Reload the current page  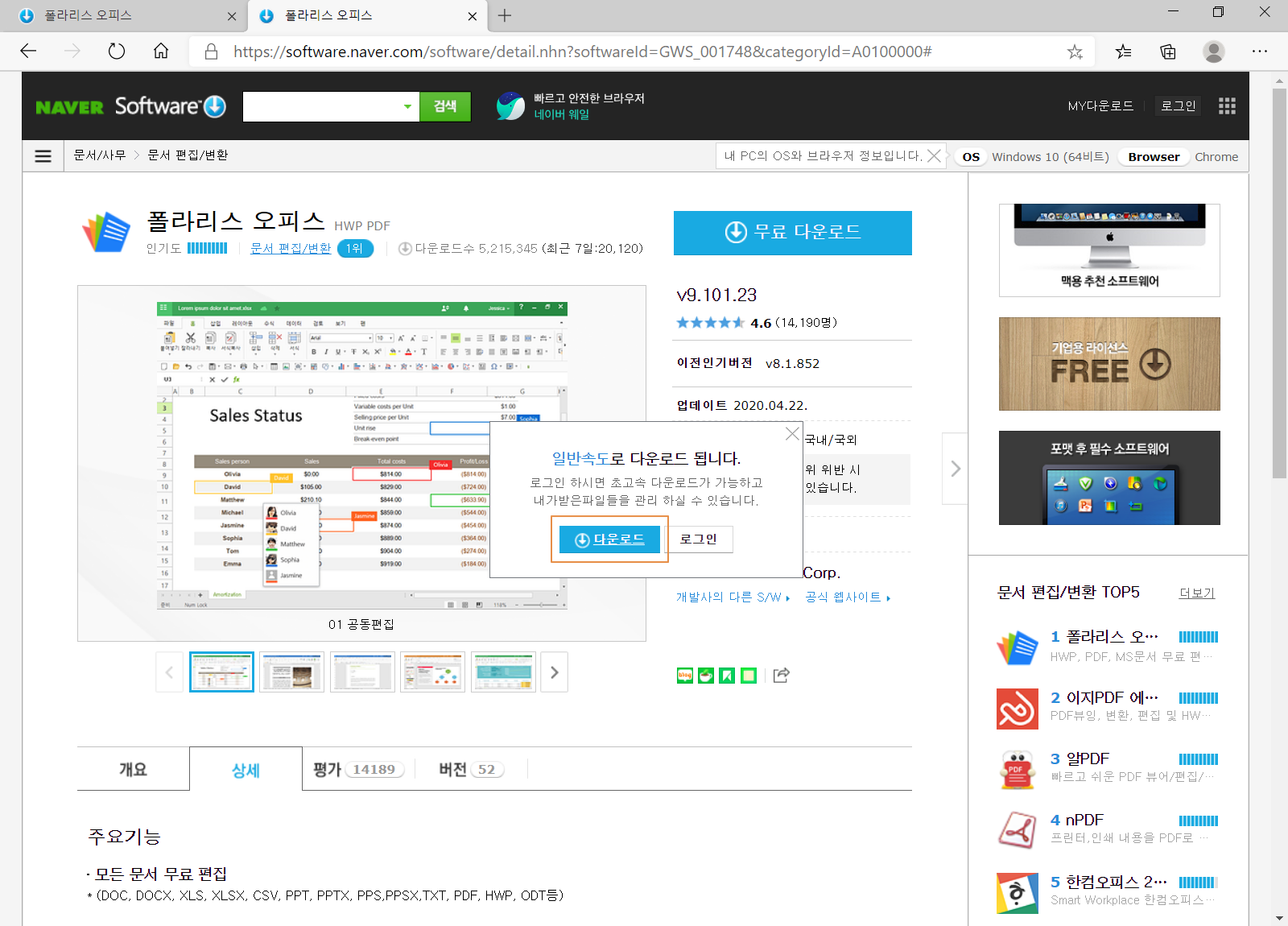[x=117, y=52]
